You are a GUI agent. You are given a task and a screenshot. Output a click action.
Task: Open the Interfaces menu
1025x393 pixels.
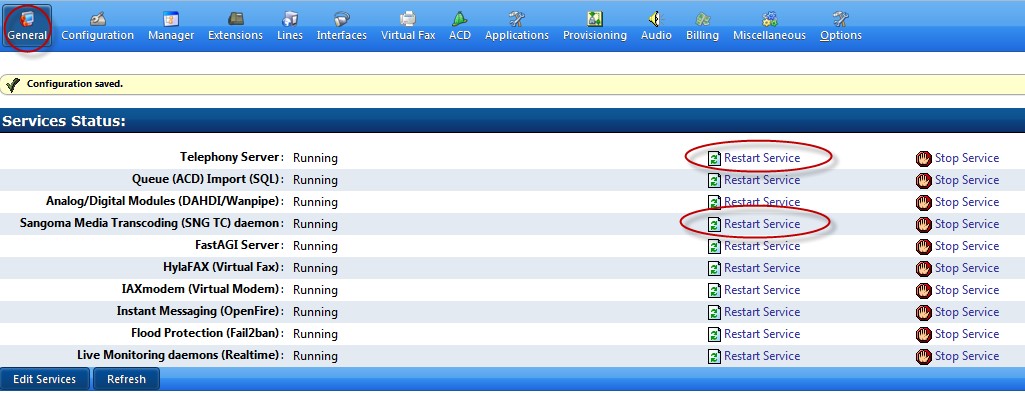[x=342, y=27]
